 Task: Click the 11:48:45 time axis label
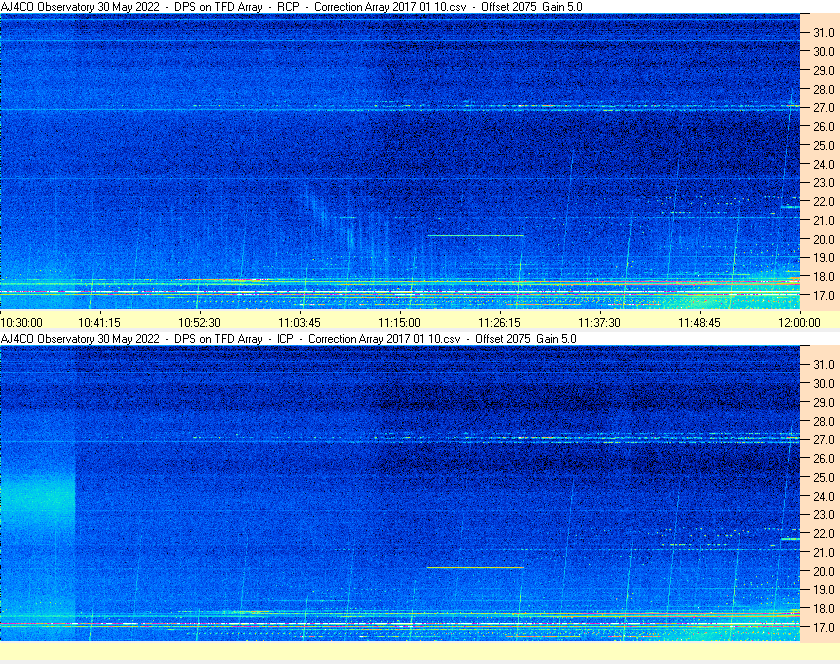[x=700, y=323]
